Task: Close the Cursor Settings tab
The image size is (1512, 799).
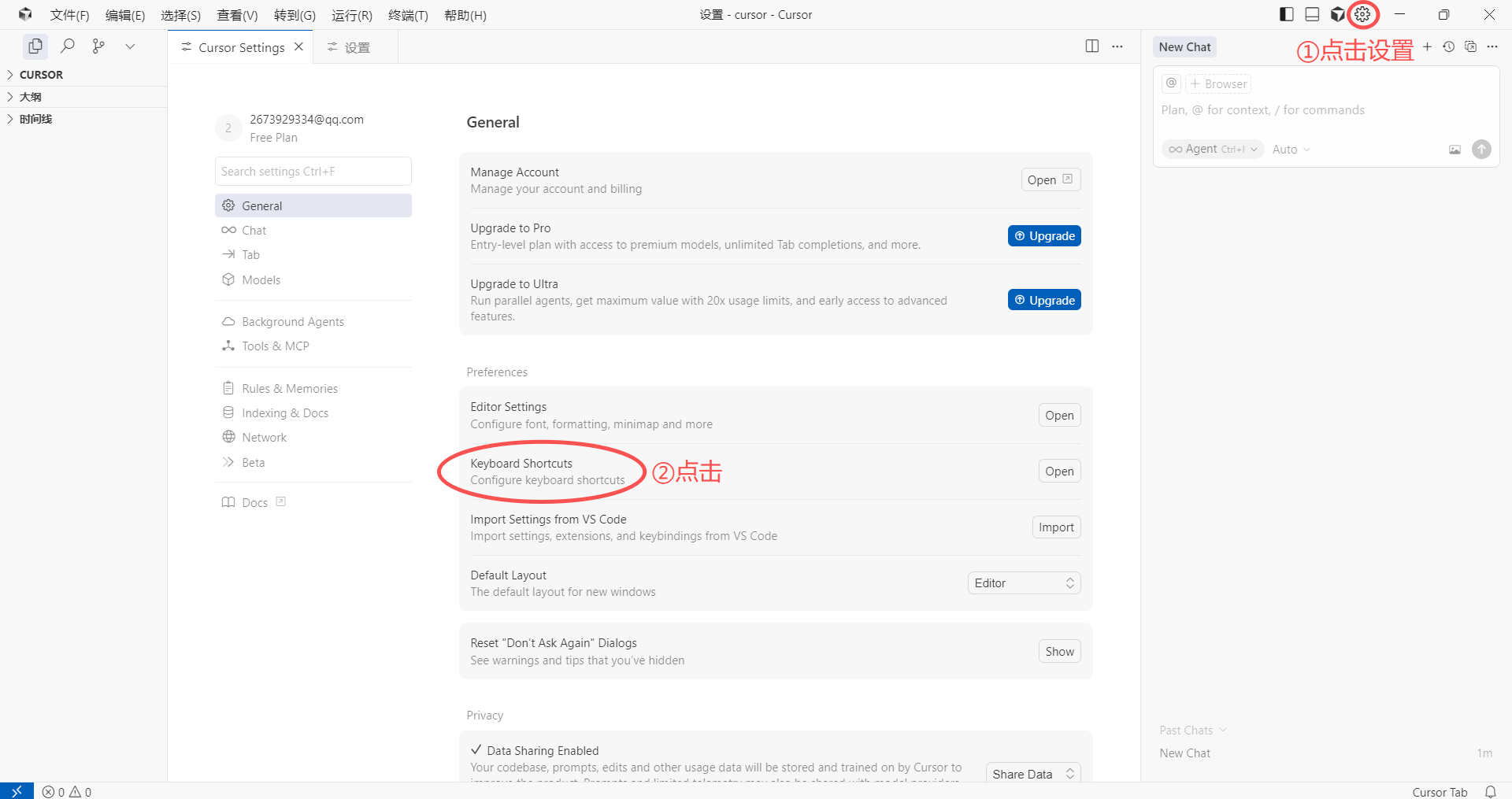Action: [x=299, y=47]
